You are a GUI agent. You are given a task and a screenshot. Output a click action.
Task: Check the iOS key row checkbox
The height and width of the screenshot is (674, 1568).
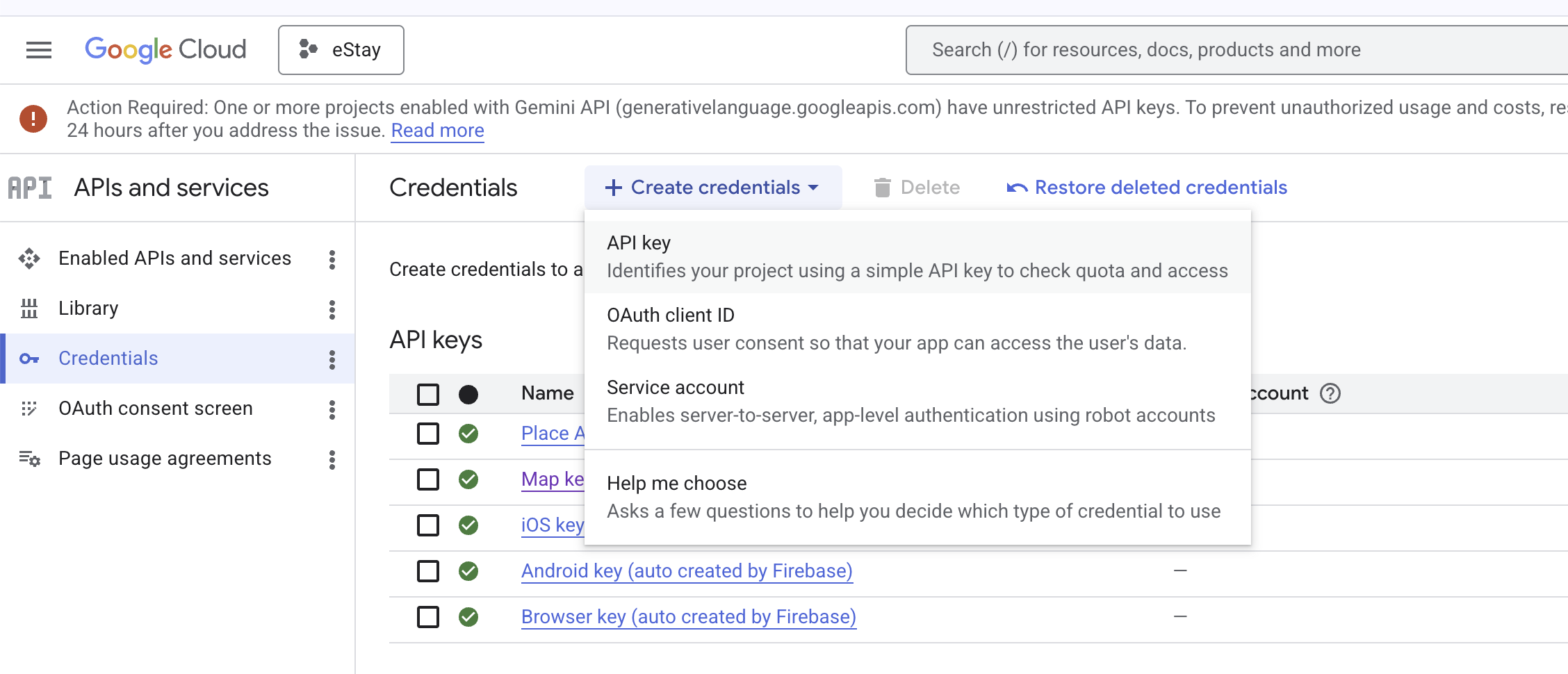pyautogui.click(x=428, y=525)
